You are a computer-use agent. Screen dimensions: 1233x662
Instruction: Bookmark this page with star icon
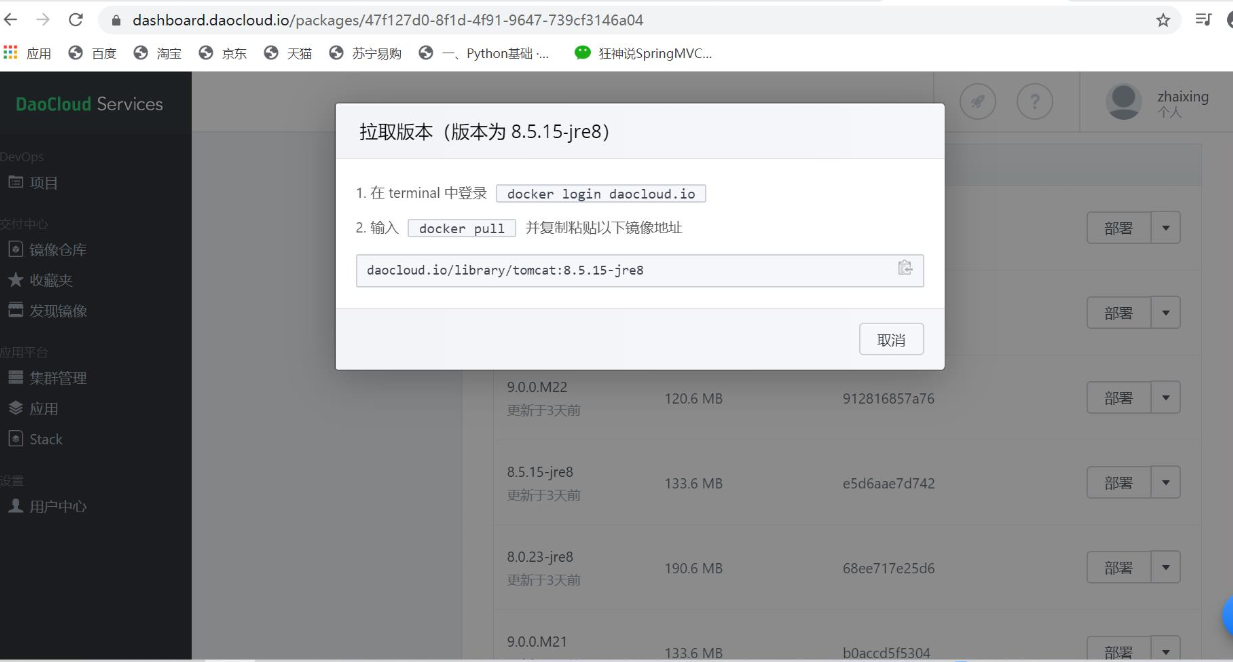click(1163, 20)
